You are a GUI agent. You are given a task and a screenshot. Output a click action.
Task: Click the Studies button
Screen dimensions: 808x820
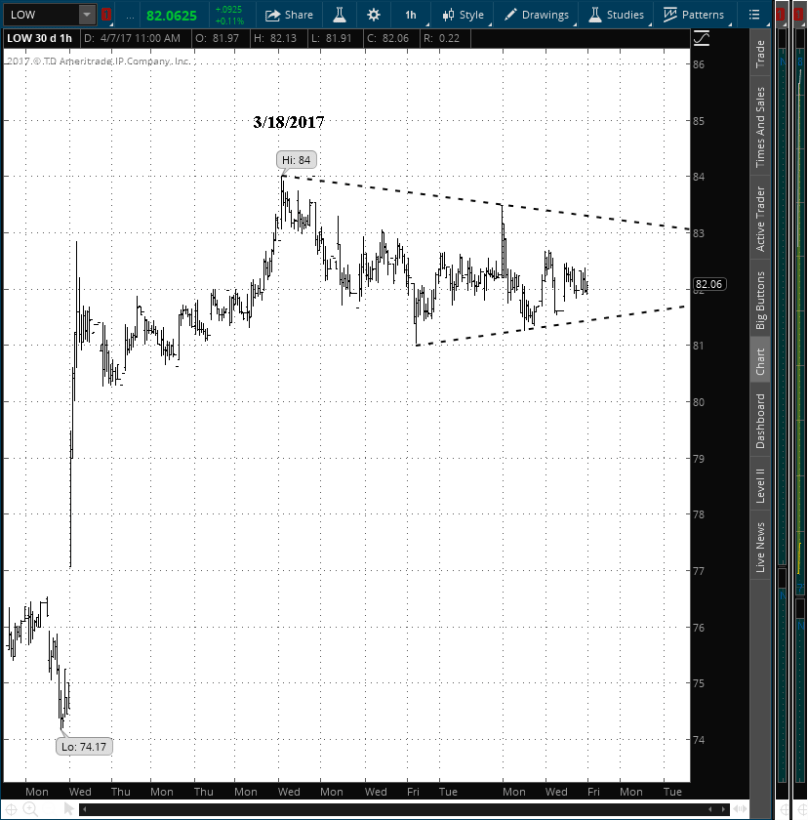[x=615, y=15]
